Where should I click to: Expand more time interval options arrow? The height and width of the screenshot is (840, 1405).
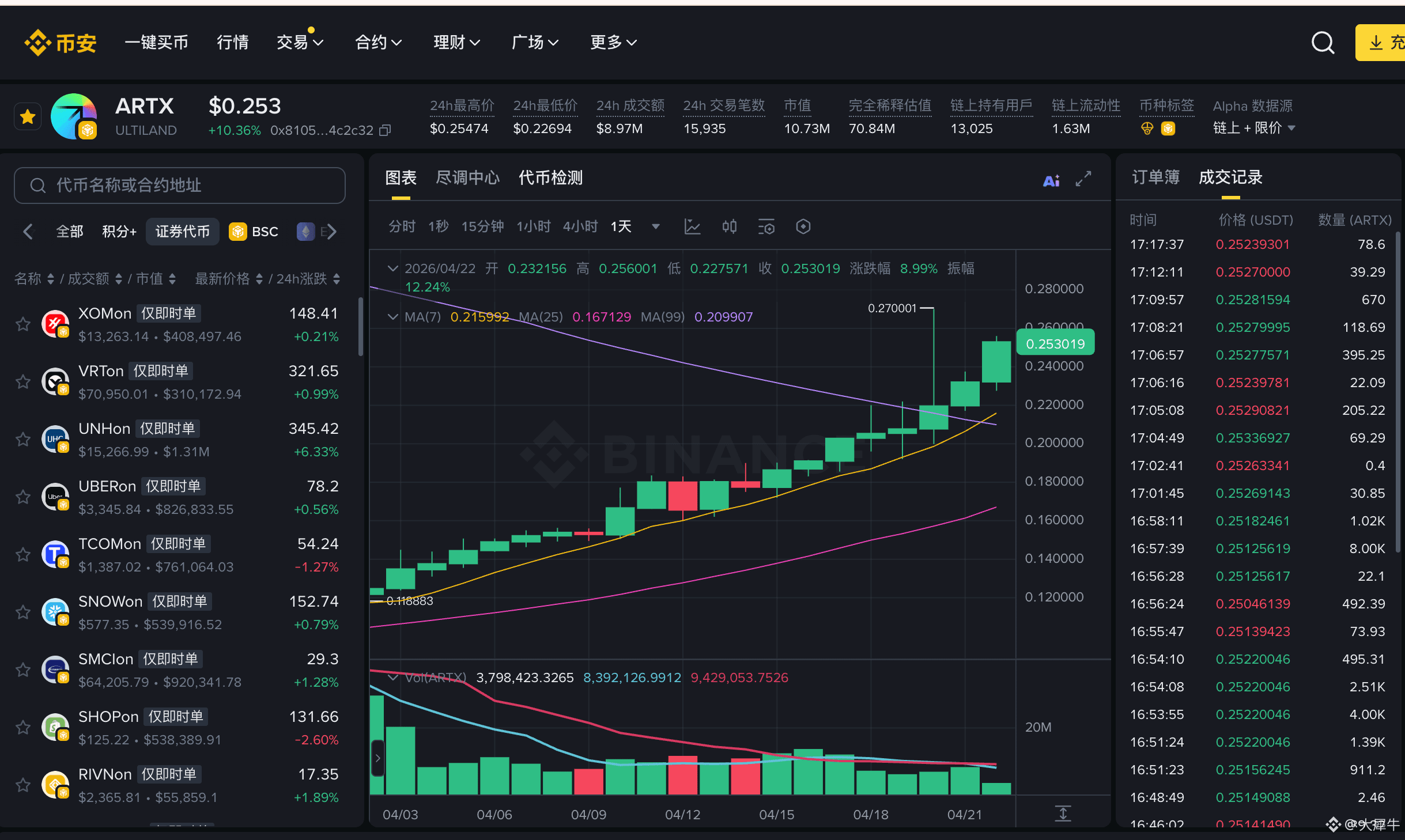tap(655, 226)
